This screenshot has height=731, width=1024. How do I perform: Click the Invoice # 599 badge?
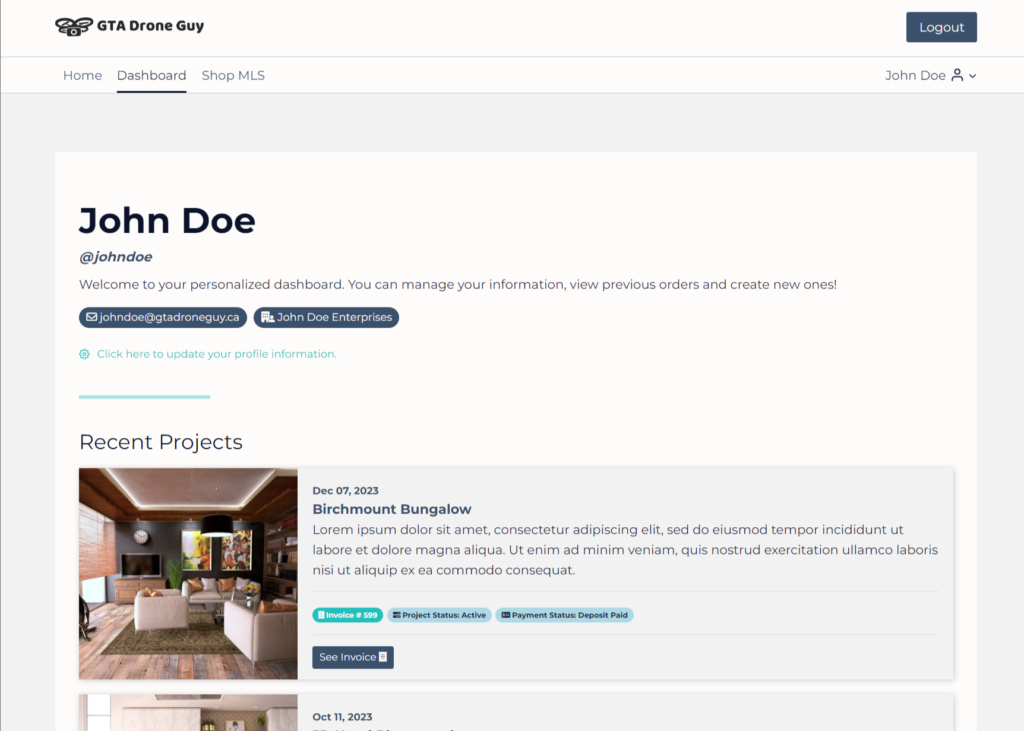click(x=347, y=615)
